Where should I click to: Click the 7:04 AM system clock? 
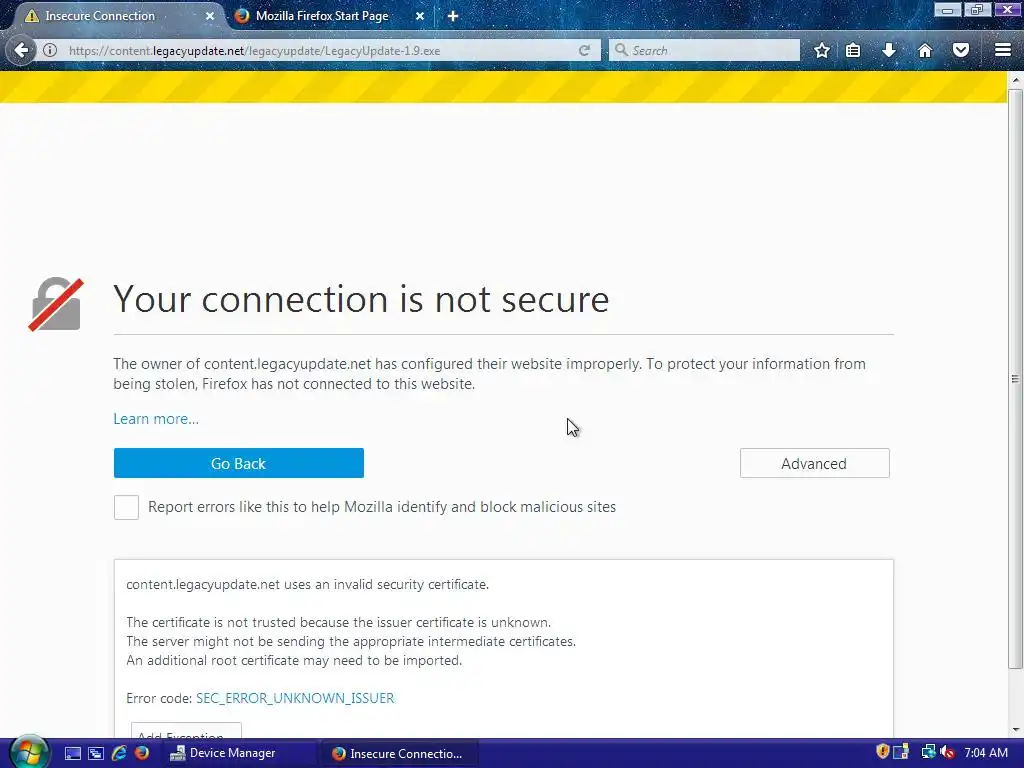[986, 753]
